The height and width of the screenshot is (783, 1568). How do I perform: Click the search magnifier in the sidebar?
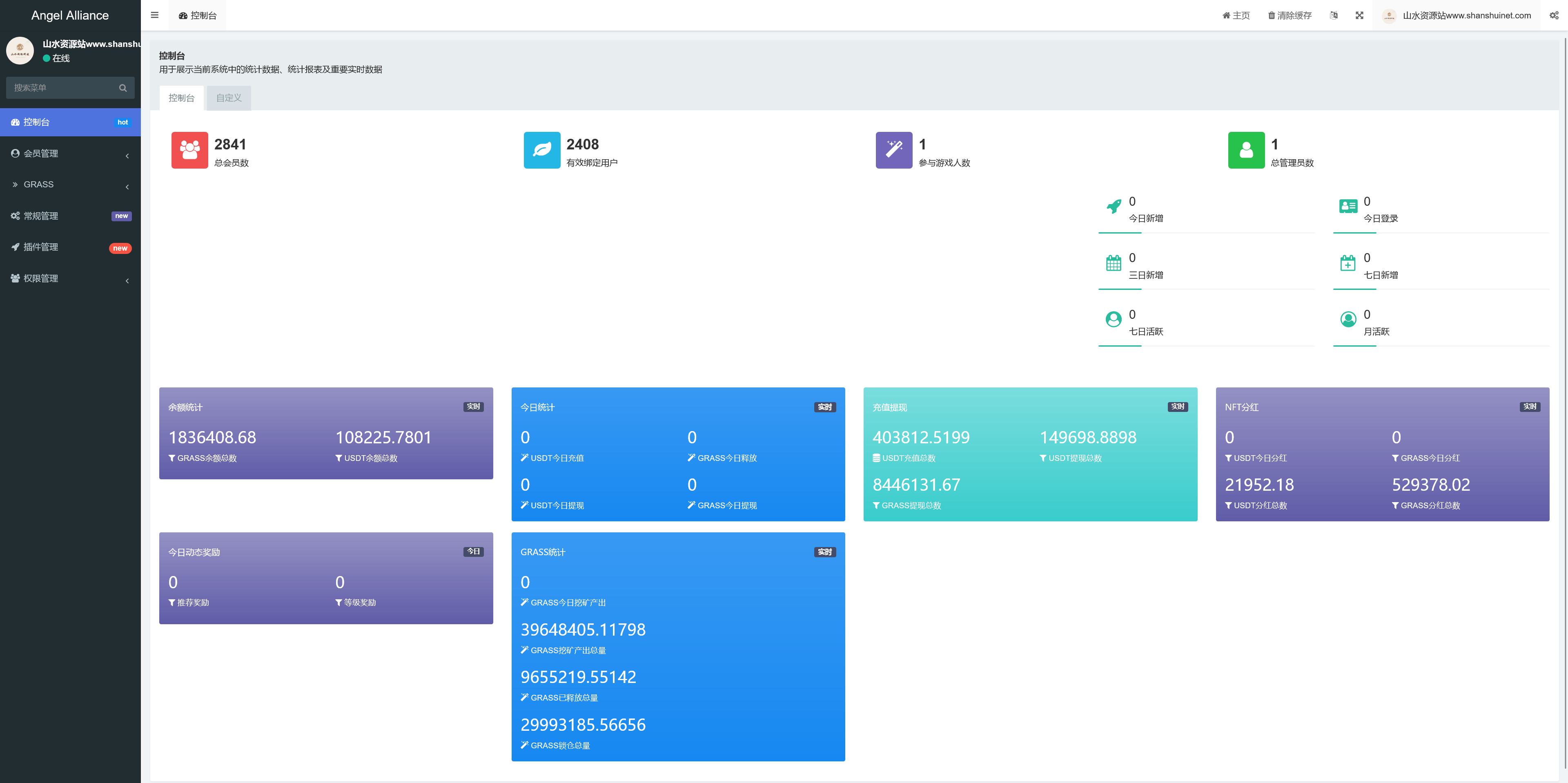pos(123,88)
